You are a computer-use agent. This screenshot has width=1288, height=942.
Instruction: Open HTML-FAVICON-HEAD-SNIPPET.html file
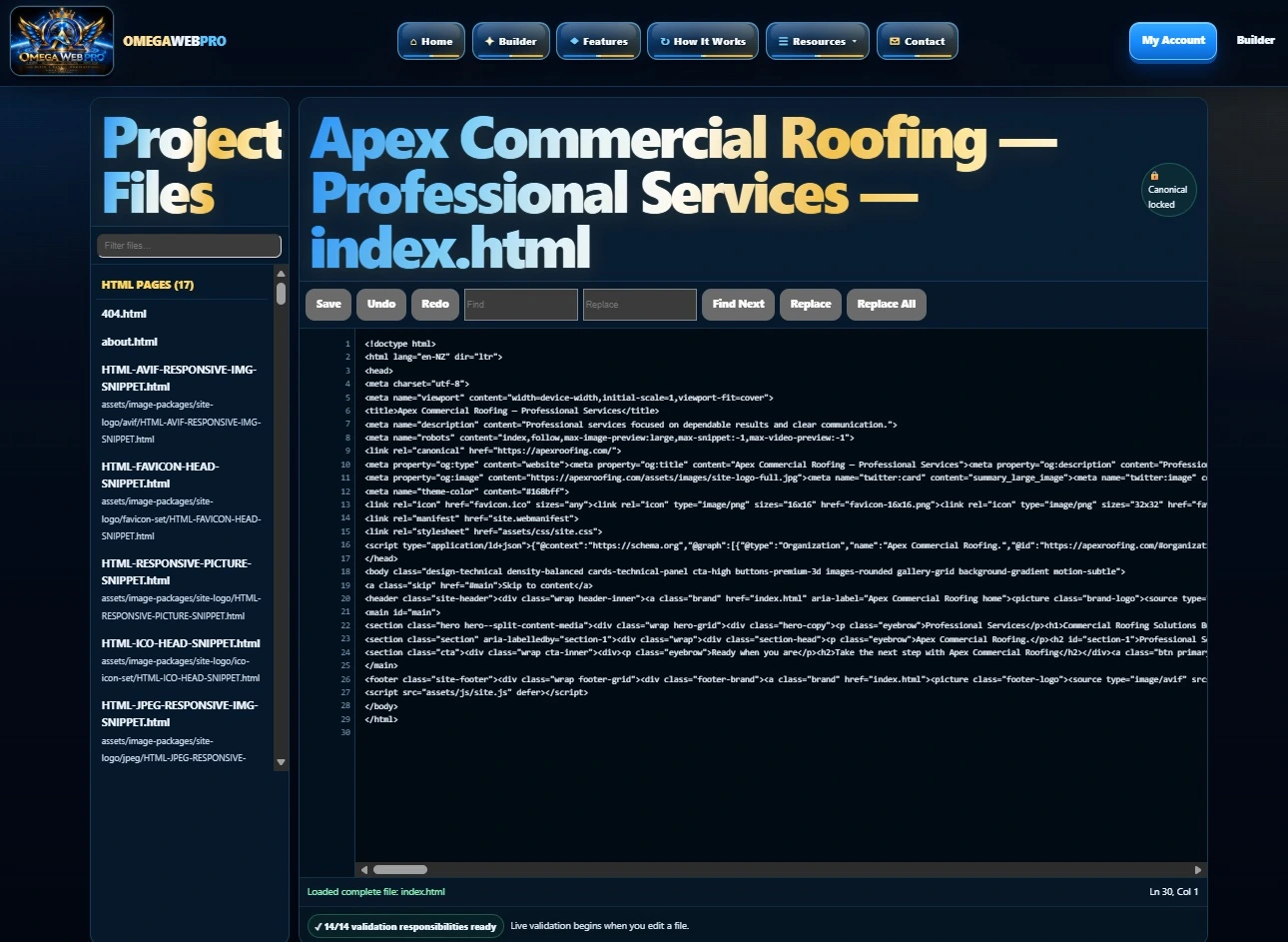[x=181, y=500]
